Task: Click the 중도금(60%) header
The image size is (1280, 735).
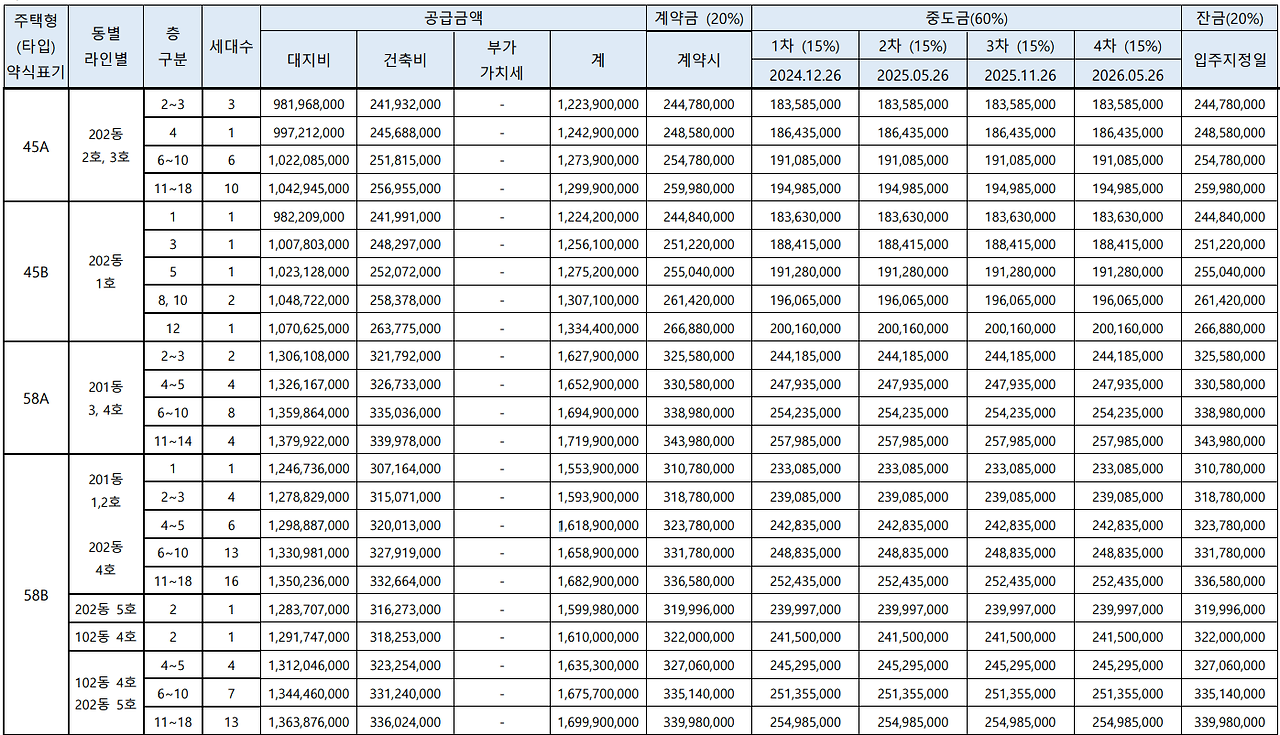Action: [966, 18]
